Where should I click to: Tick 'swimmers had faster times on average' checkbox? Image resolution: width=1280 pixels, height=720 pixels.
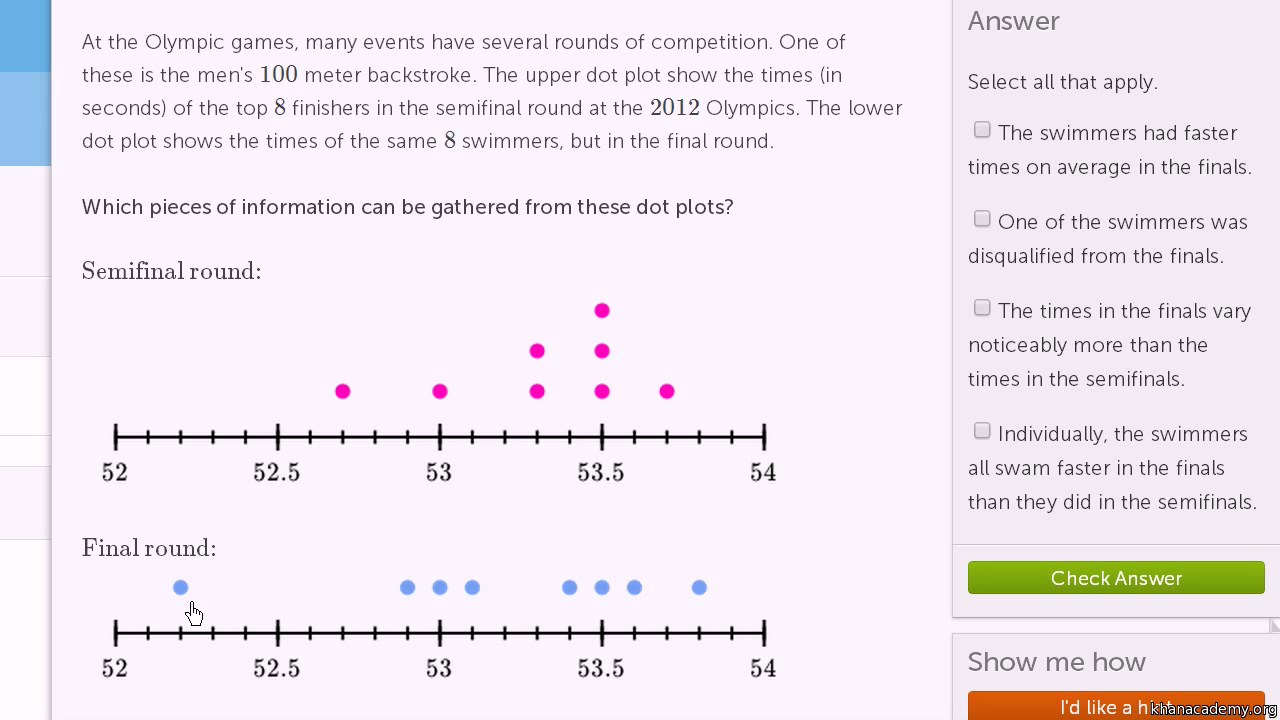tap(982, 130)
